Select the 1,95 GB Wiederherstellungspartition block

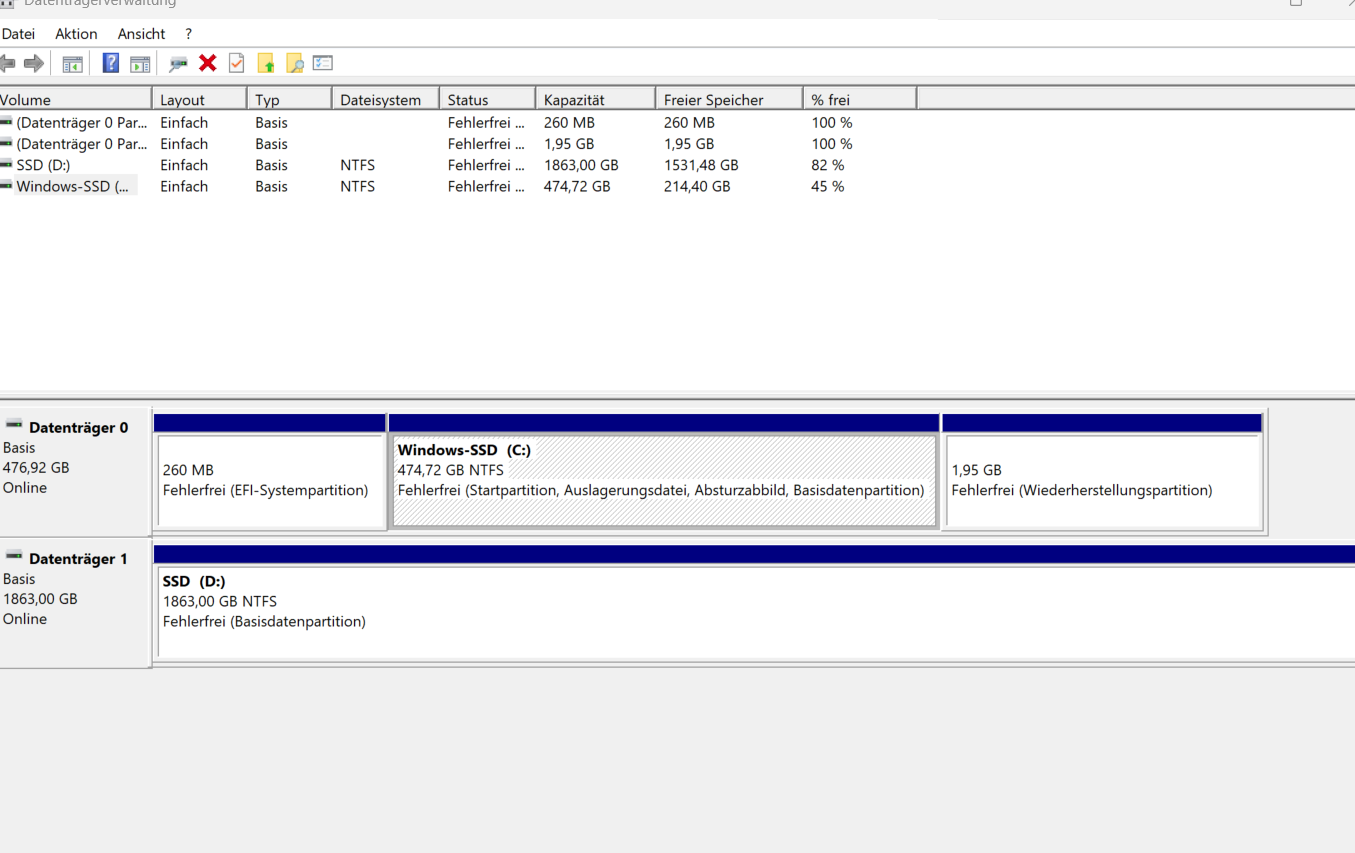pos(1103,481)
